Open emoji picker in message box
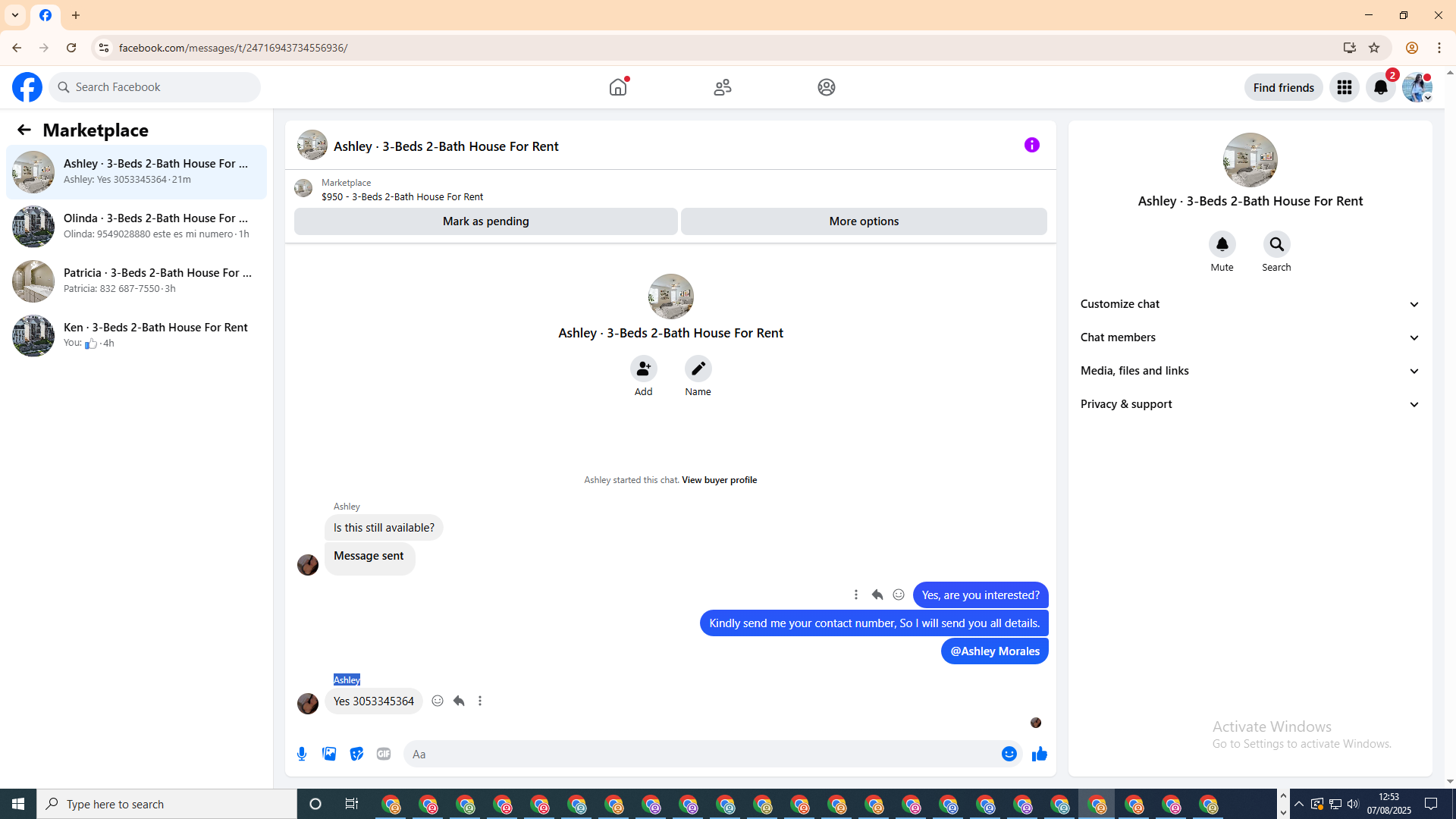This screenshot has height=819, width=1456. point(1009,754)
